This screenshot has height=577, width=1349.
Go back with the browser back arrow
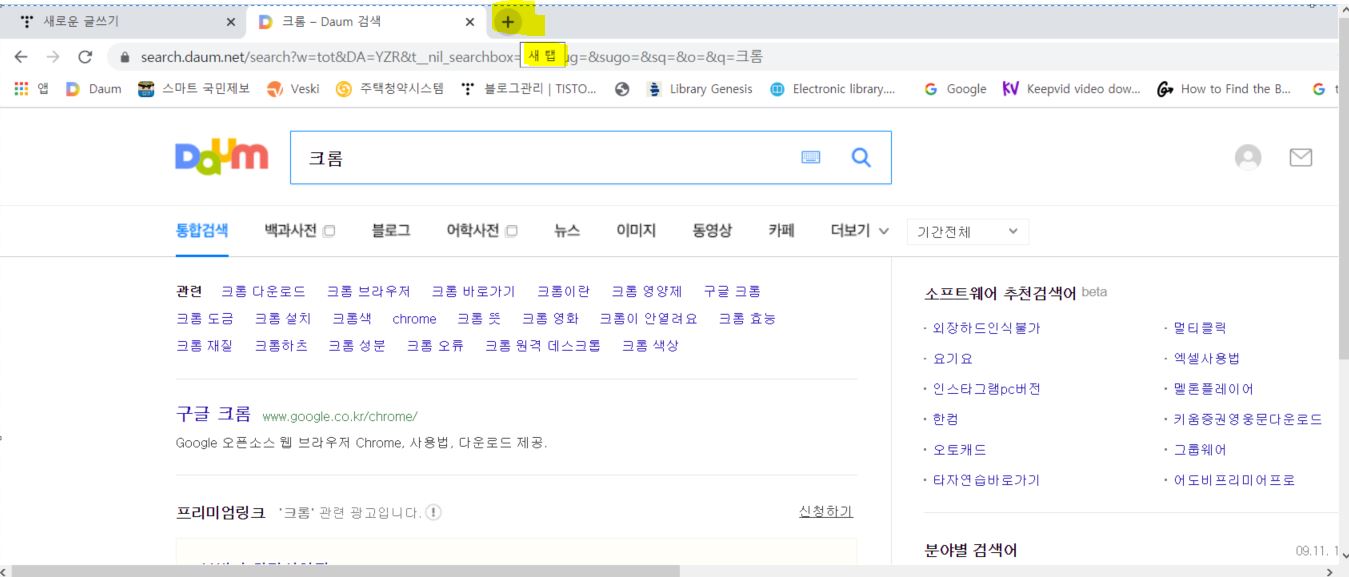point(21,57)
